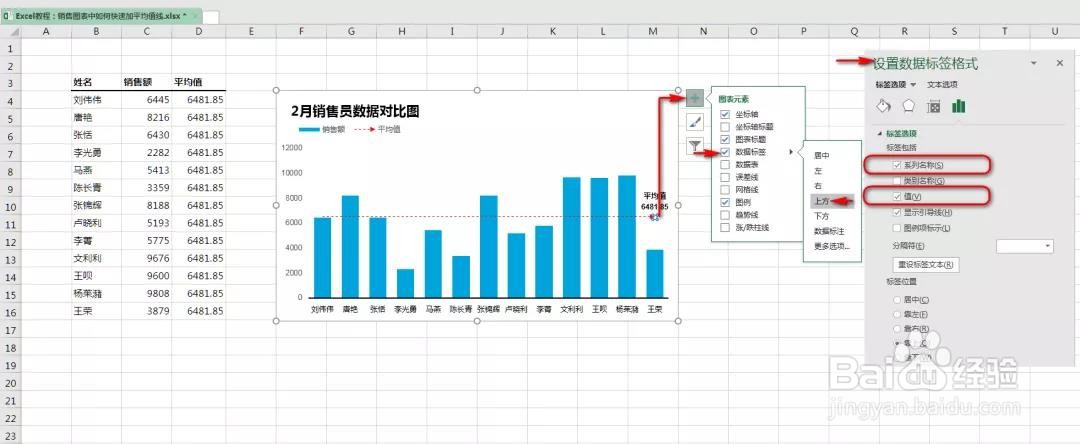
Task: Switch to the 文本选项 tab
Action: [x=942, y=85]
